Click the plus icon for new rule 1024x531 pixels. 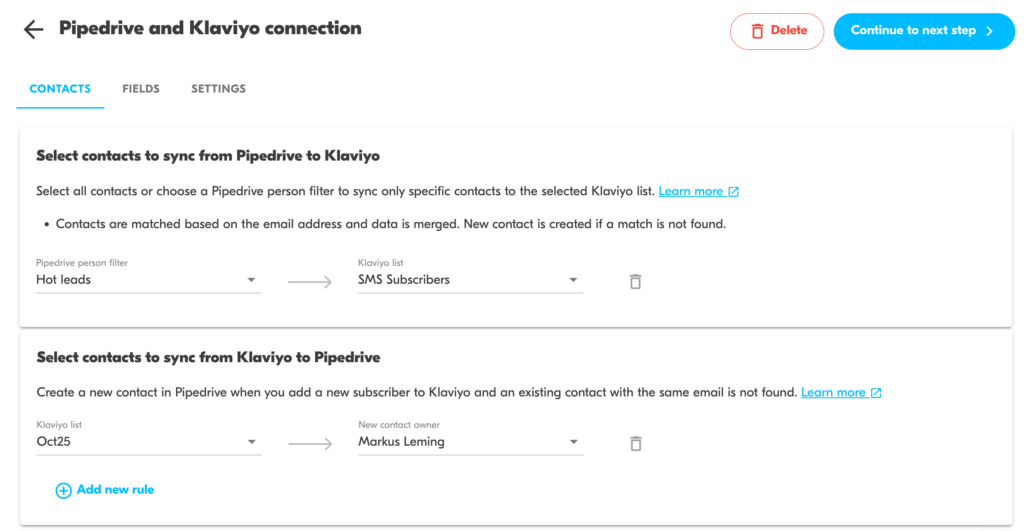coord(63,491)
